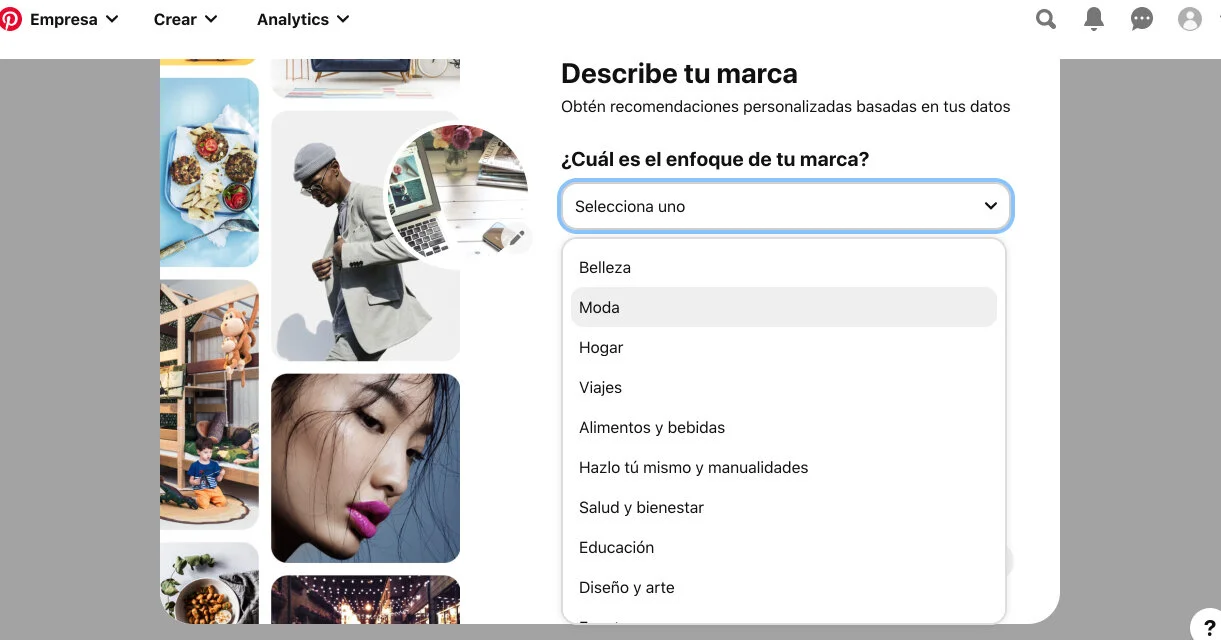The width and height of the screenshot is (1221, 640).
Task: Click the child's bunk bed playroom image
Action: tap(209, 404)
